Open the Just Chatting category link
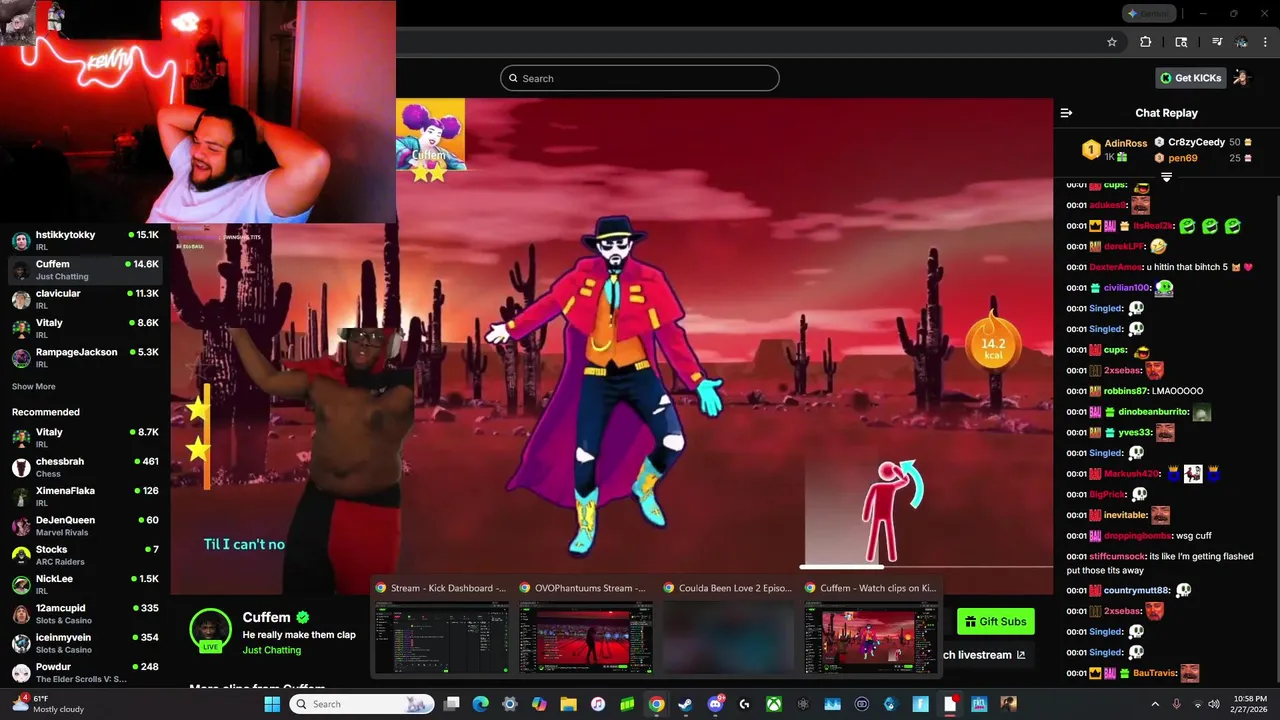1280x720 pixels. pyautogui.click(x=272, y=650)
